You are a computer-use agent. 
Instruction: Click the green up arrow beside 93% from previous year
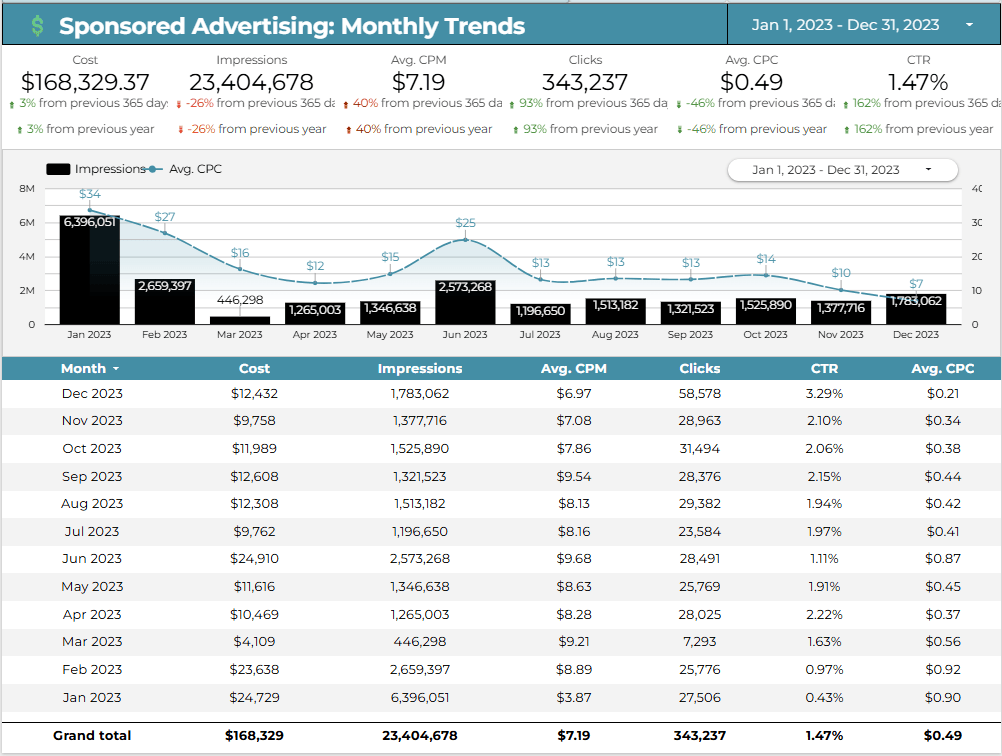click(x=516, y=130)
